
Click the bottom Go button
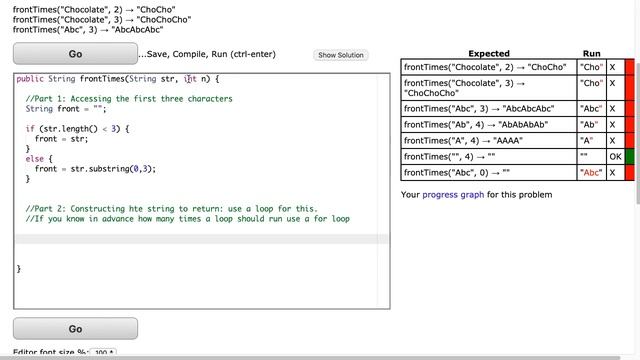[76, 329]
